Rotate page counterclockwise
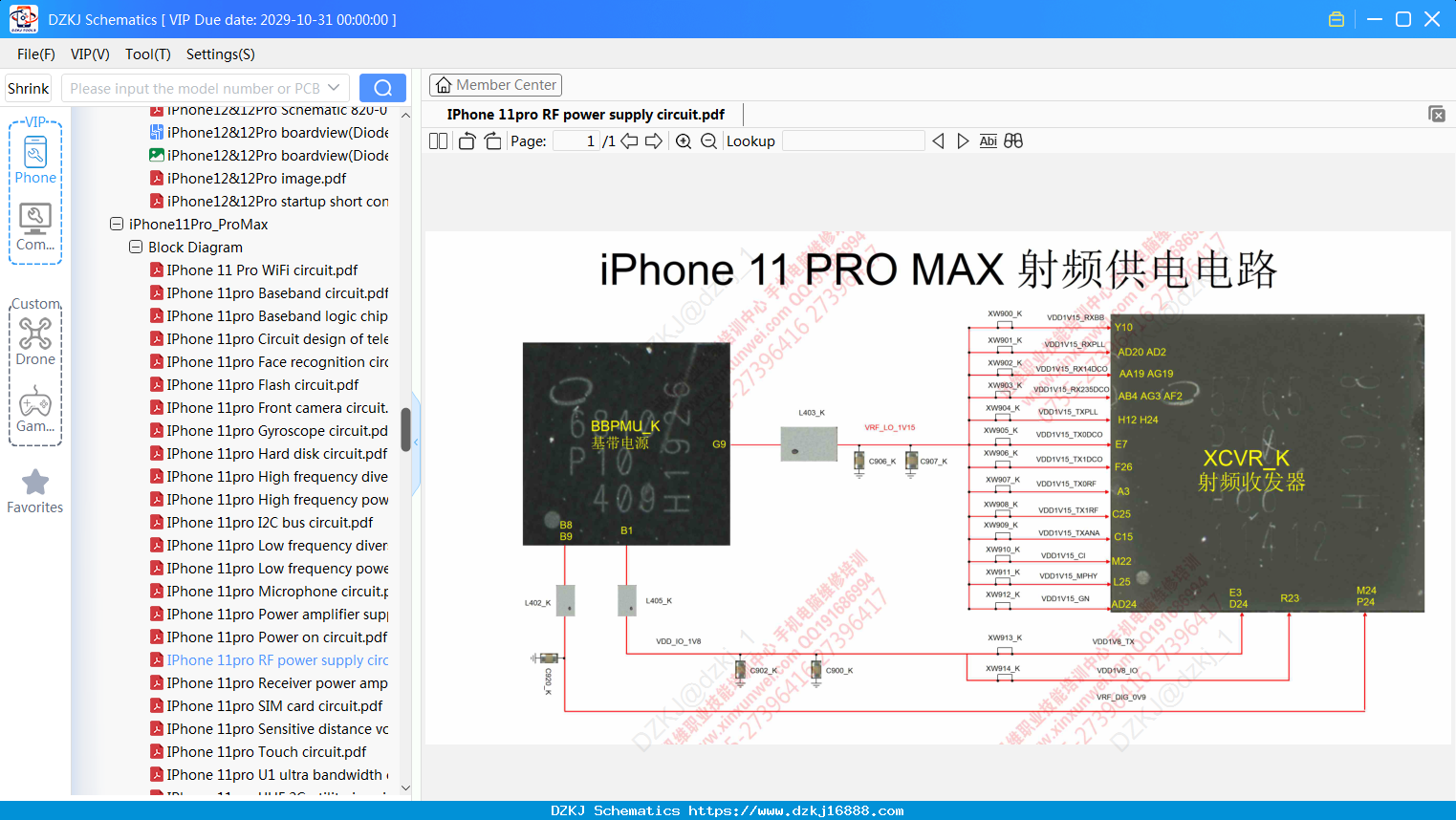Screen dimensions: 1456x820 tap(467, 141)
